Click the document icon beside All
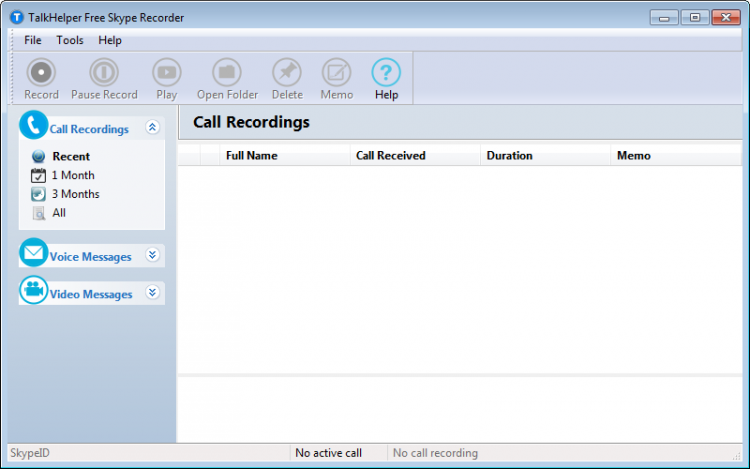The width and height of the screenshot is (750, 469). coord(39,213)
